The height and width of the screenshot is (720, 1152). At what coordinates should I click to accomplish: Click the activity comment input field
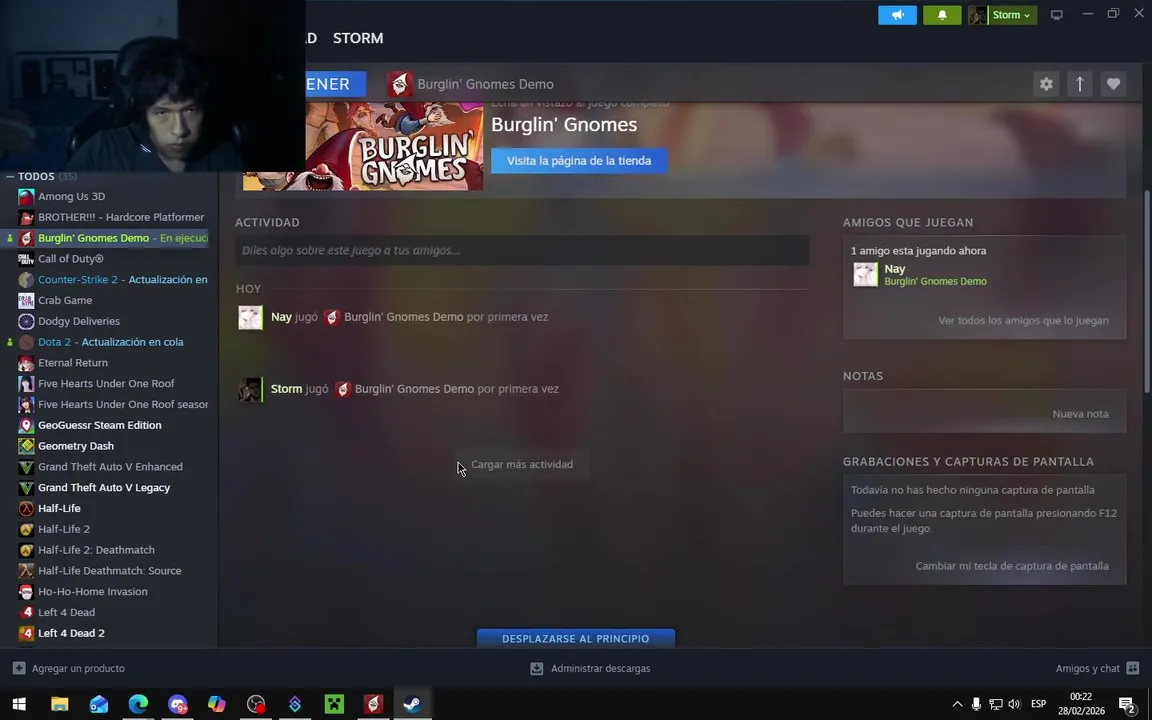[x=522, y=251]
